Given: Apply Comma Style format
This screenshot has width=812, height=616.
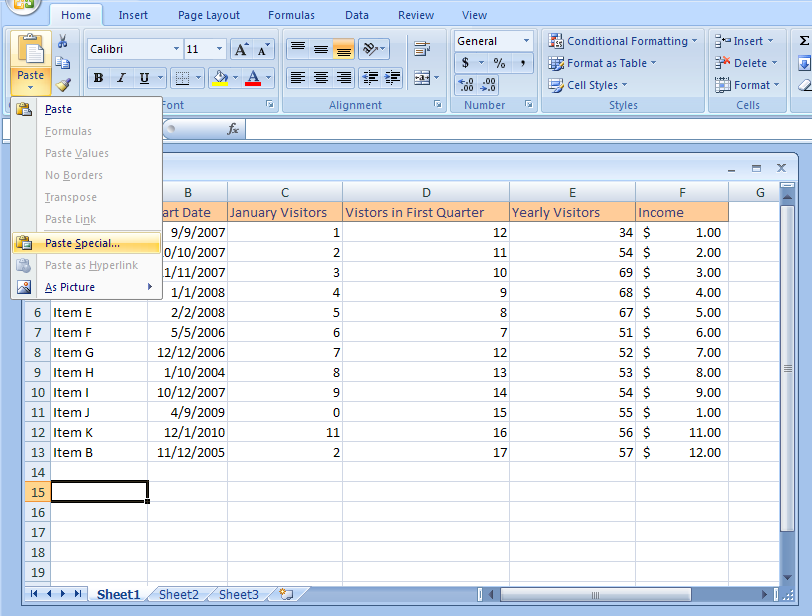Looking at the screenshot, I should 523,63.
